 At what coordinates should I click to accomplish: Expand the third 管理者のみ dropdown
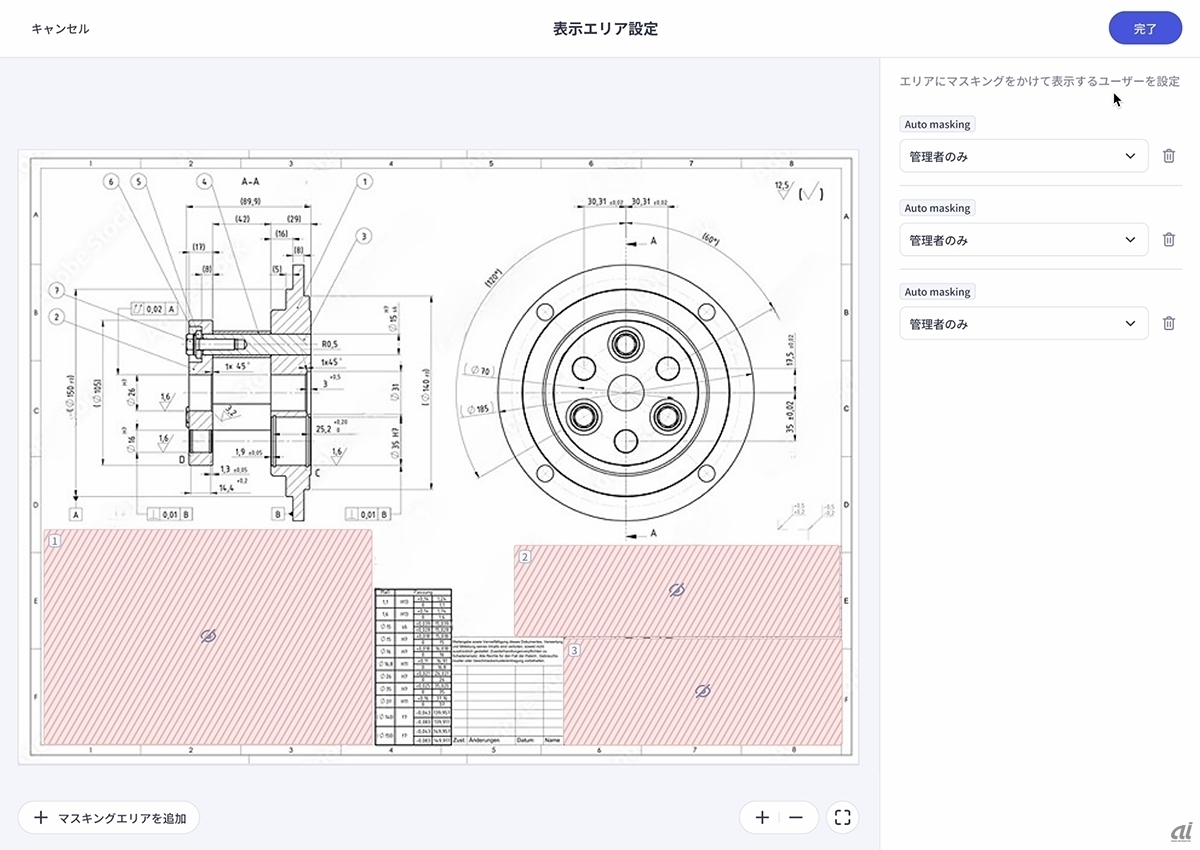click(x=1023, y=324)
